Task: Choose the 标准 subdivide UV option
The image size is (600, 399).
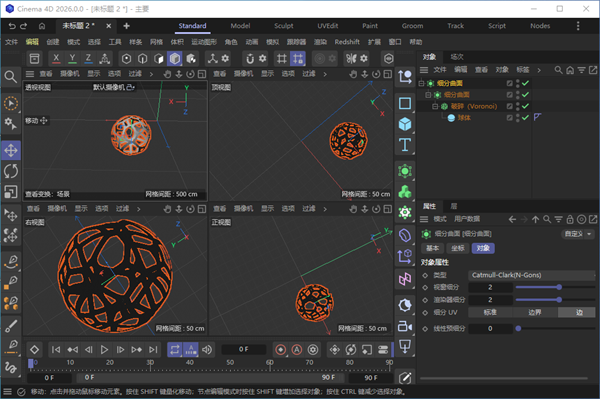Action: click(490, 313)
